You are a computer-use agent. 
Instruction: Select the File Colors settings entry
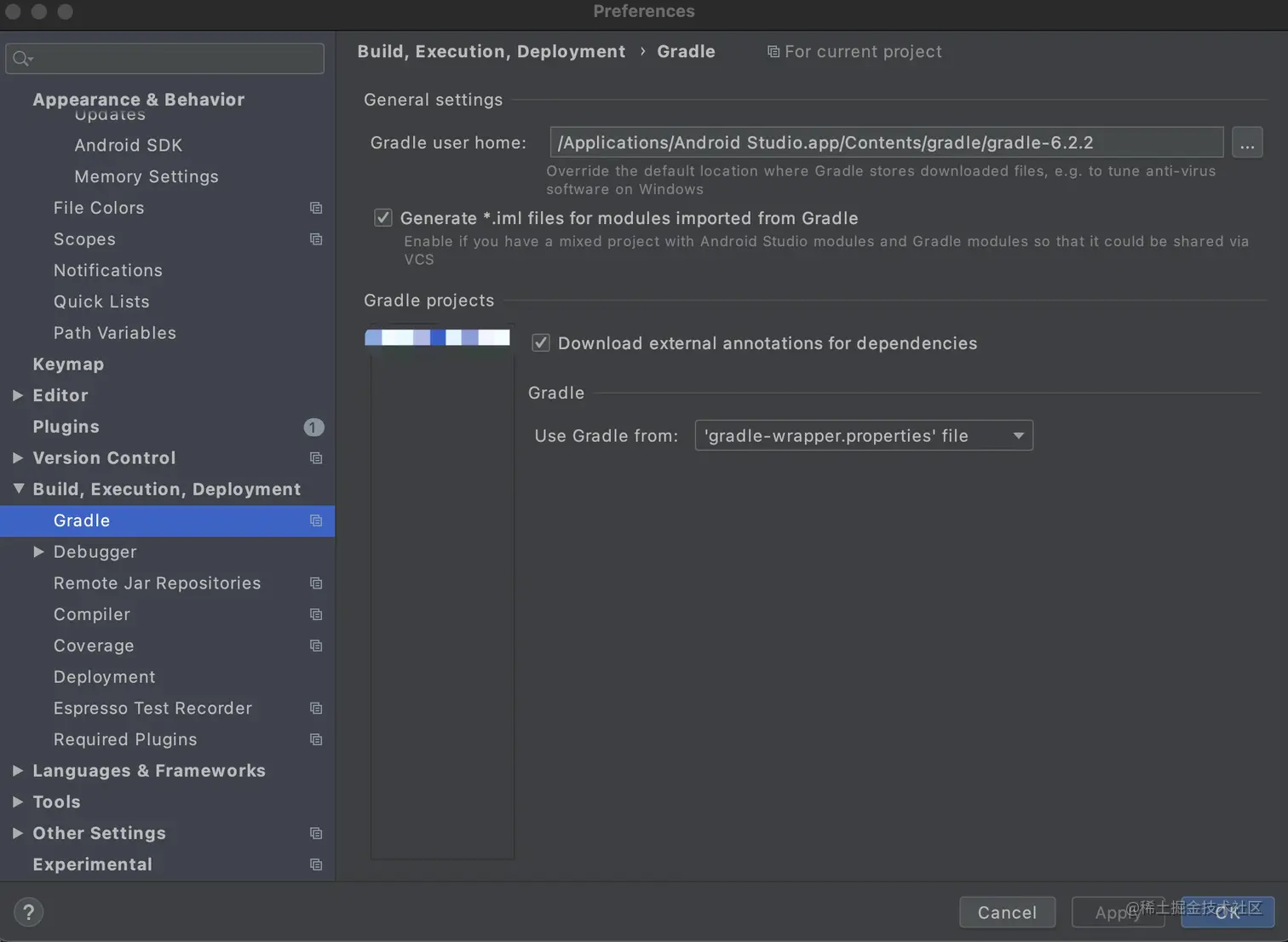click(x=99, y=208)
